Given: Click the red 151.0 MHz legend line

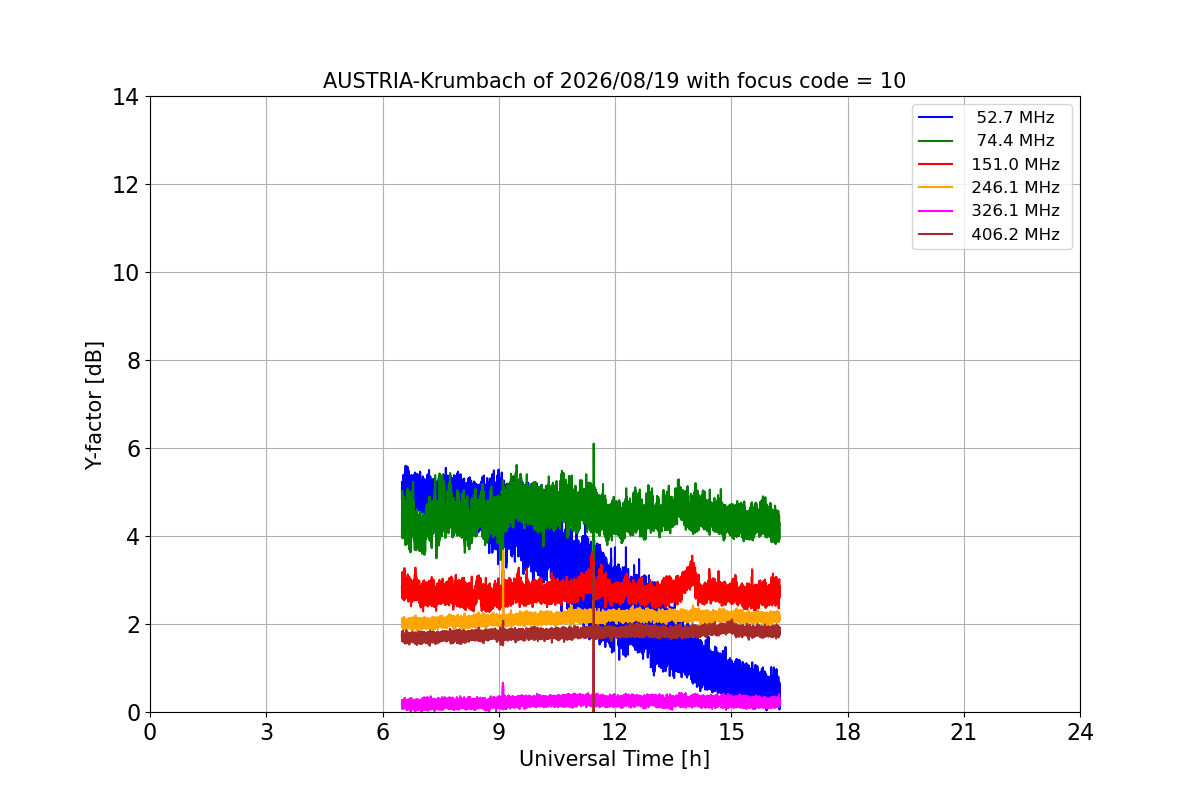Looking at the screenshot, I should (936, 165).
